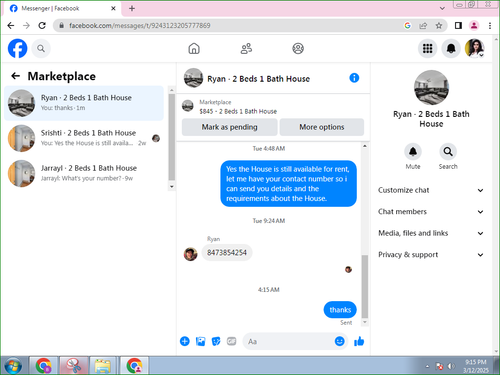Screen dimensions: 500x375
Task: Reload the page in Chrome
Action: 42,25
